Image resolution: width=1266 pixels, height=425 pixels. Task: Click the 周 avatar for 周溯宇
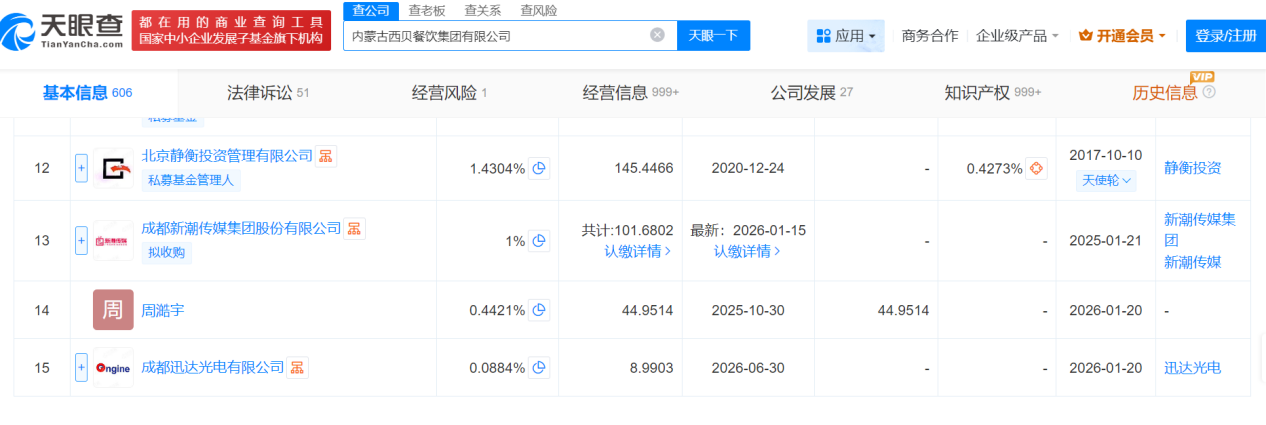113,310
